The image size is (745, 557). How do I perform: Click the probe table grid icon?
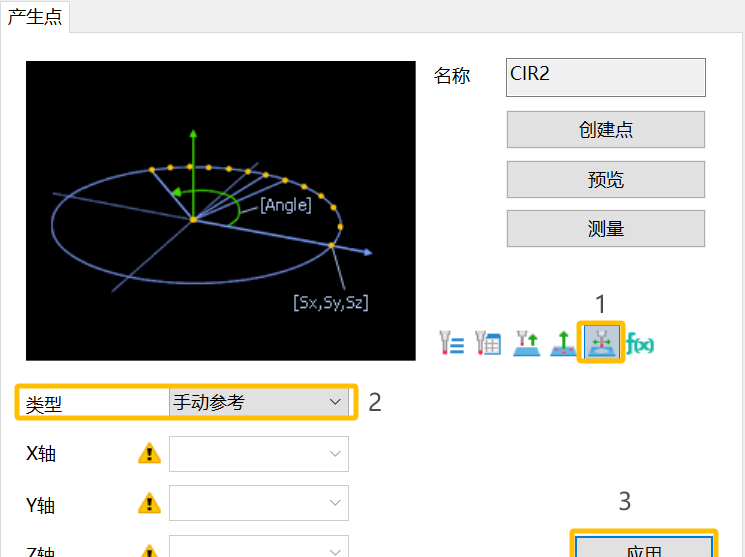coord(488,344)
